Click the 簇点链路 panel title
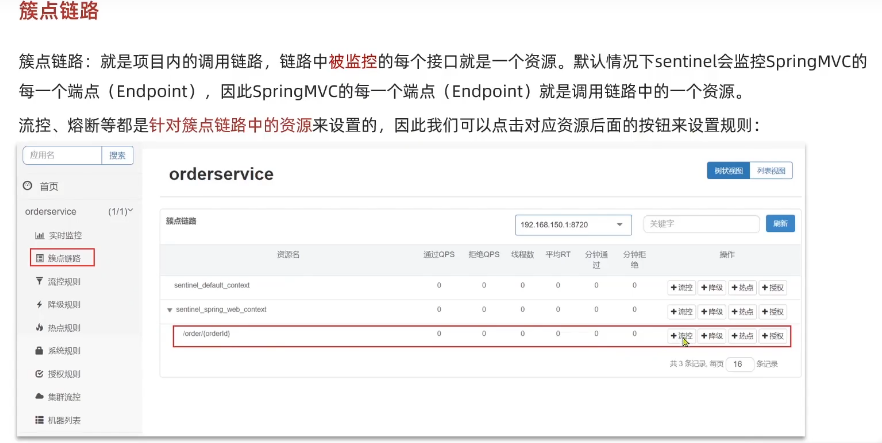 [x=181, y=222]
